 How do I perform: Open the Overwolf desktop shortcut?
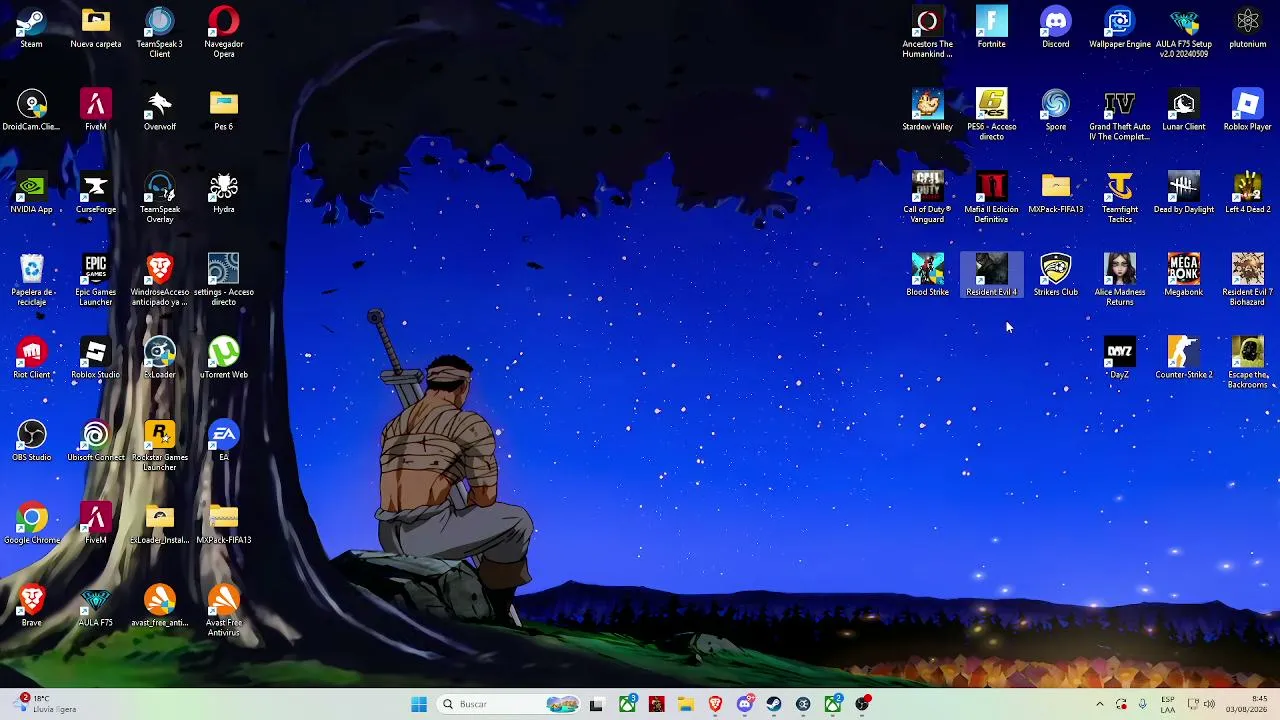point(160,111)
